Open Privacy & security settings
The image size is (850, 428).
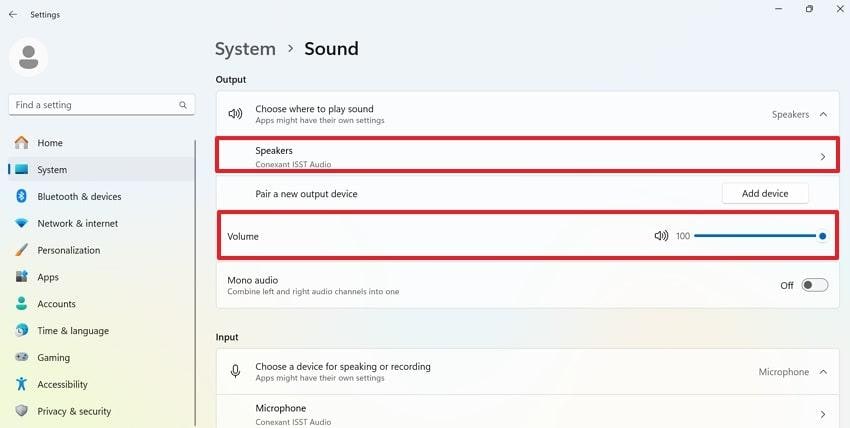pos(74,411)
